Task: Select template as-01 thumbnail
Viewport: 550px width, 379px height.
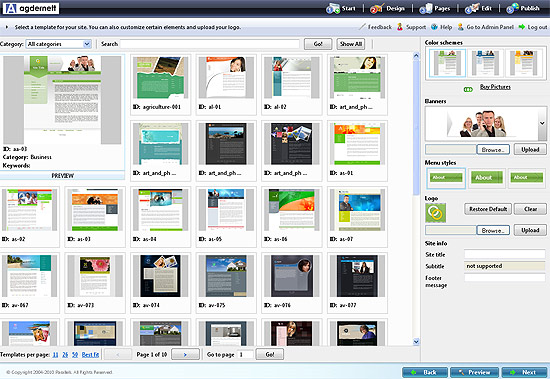Action: (357, 144)
